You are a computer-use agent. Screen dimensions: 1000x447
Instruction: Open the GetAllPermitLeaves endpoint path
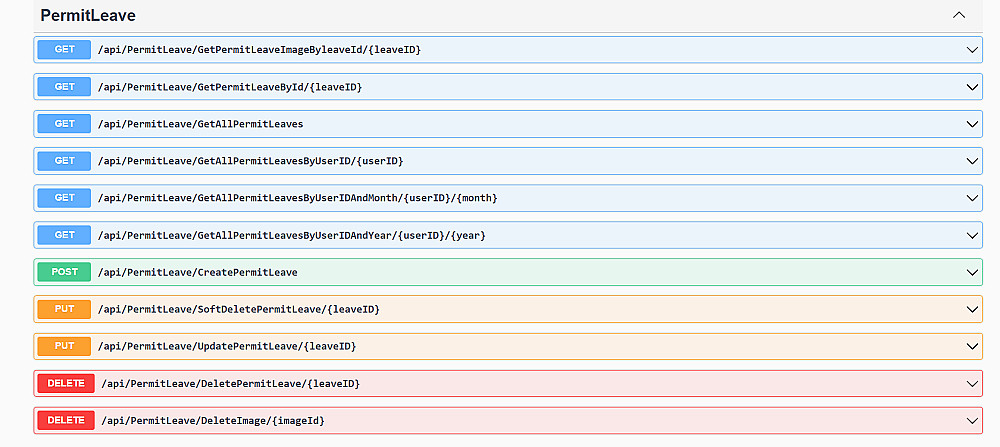tap(200, 124)
